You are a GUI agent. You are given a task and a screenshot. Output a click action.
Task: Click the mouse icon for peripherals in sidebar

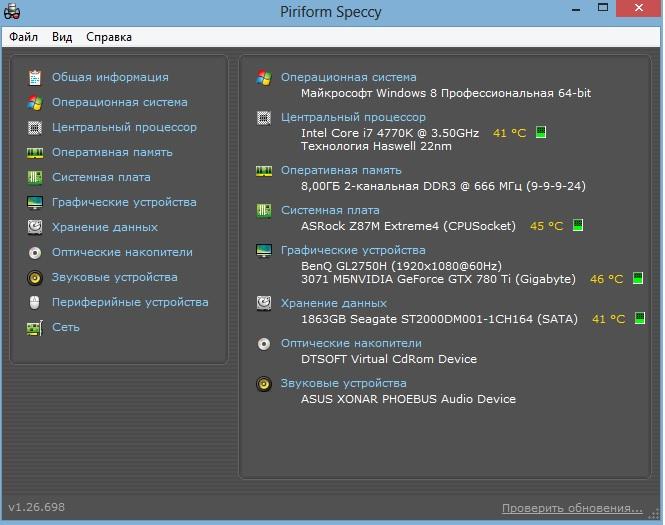(x=35, y=303)
